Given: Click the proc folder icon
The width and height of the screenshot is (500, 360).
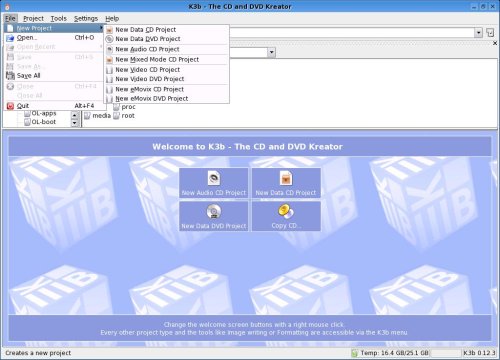Looking at the screenshot, I should [x=116, y=107].
